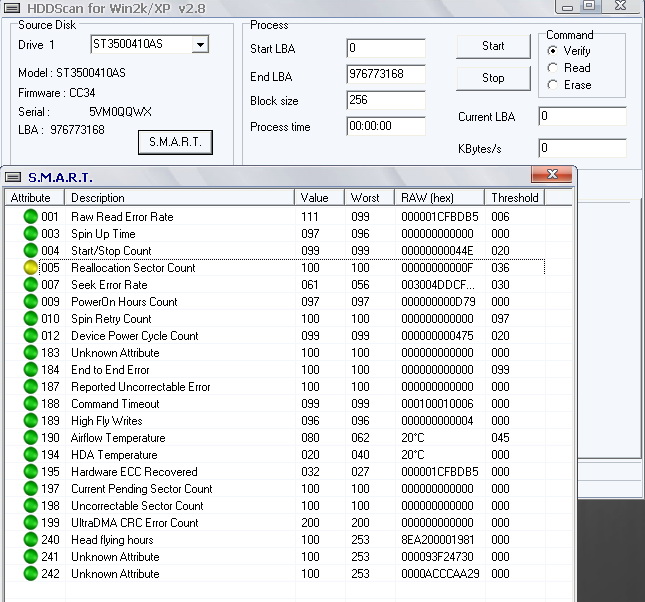Image resolution: width=645 pixels, height=602 pixels.
Task: Click RAW value 000093F24730
Action: [437, 557]
